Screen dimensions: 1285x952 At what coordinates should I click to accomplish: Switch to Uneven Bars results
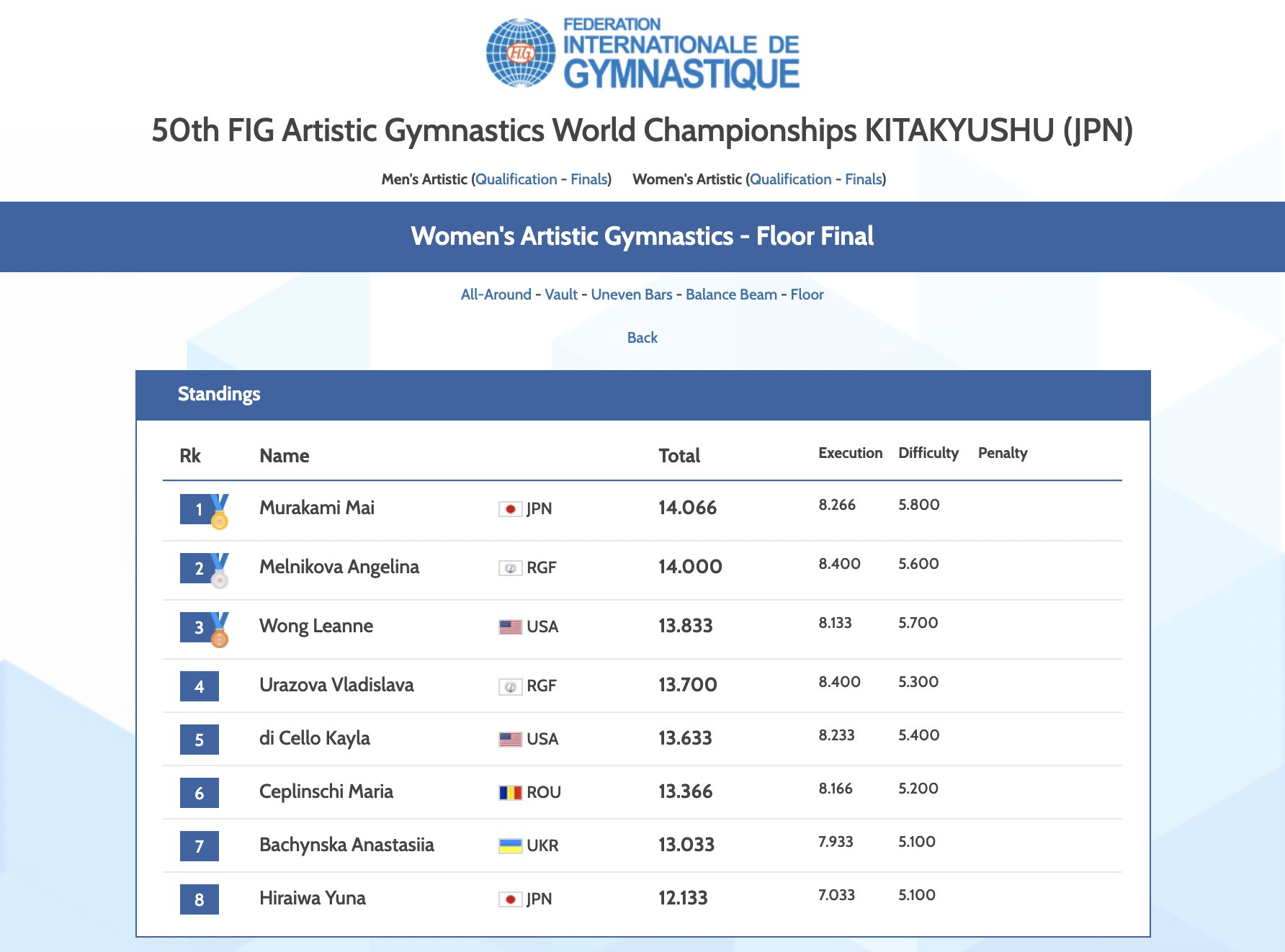[x=632, y=295]
